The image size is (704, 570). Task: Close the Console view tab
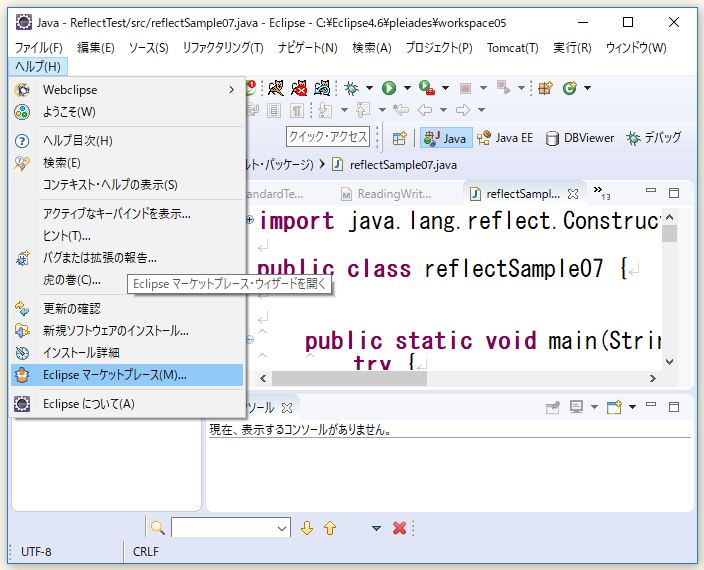[x=287, y=408]
